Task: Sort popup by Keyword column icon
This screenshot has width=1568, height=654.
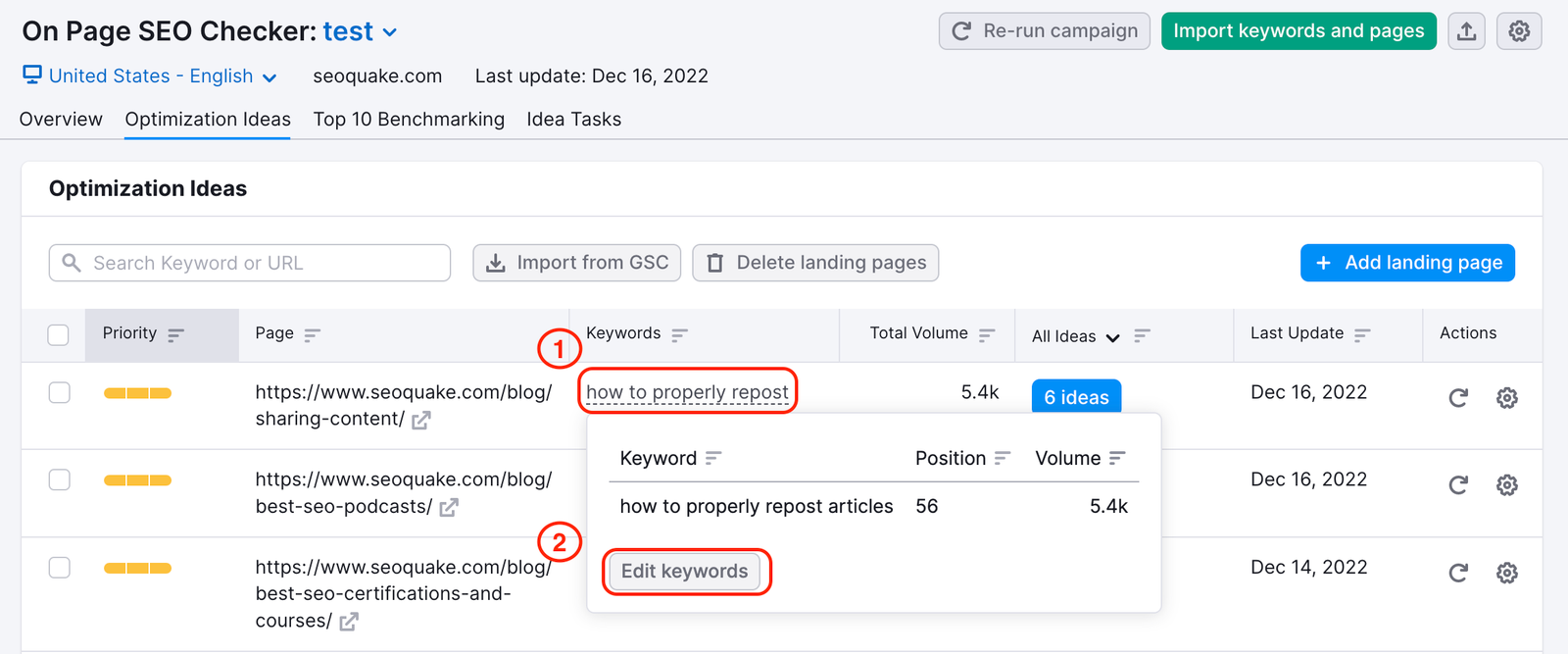Action: point(713,458)
